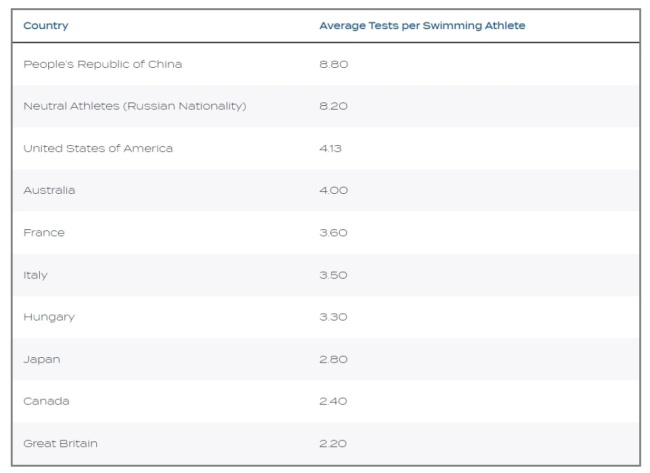Click the value 2.40

tap(333, 401)
